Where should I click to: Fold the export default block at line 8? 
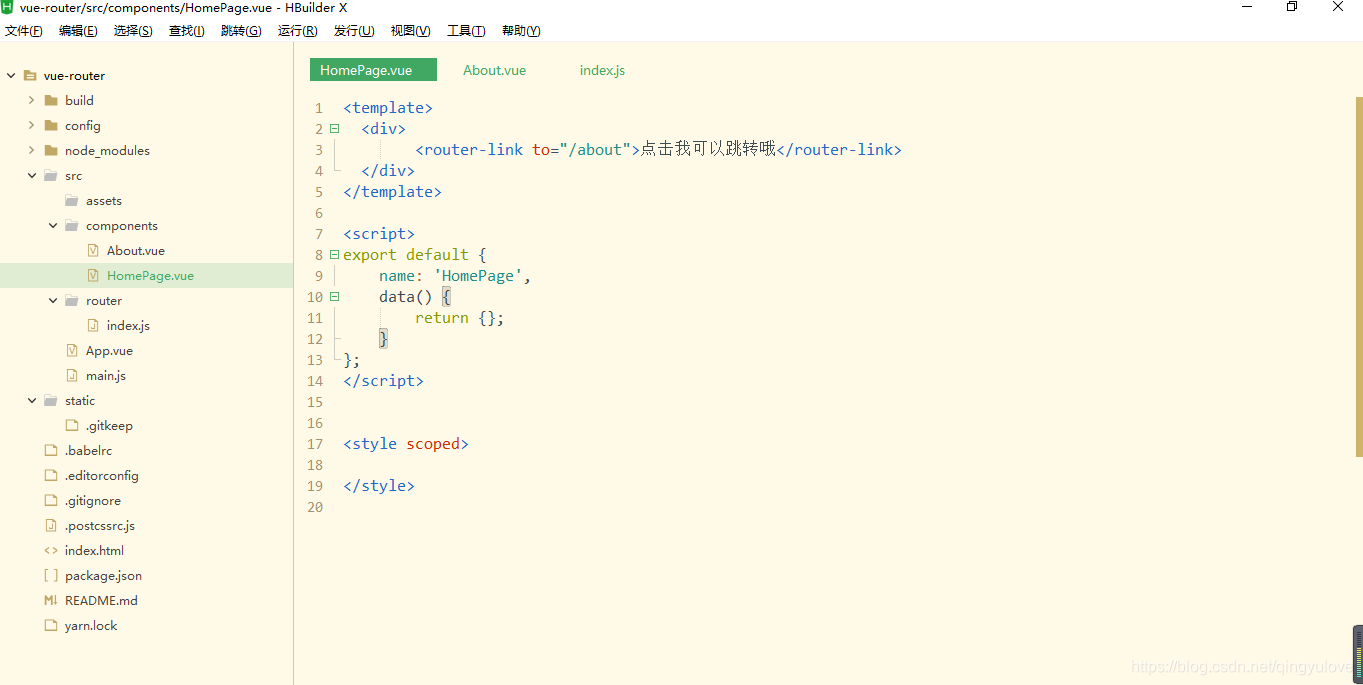tap(334, 254)
